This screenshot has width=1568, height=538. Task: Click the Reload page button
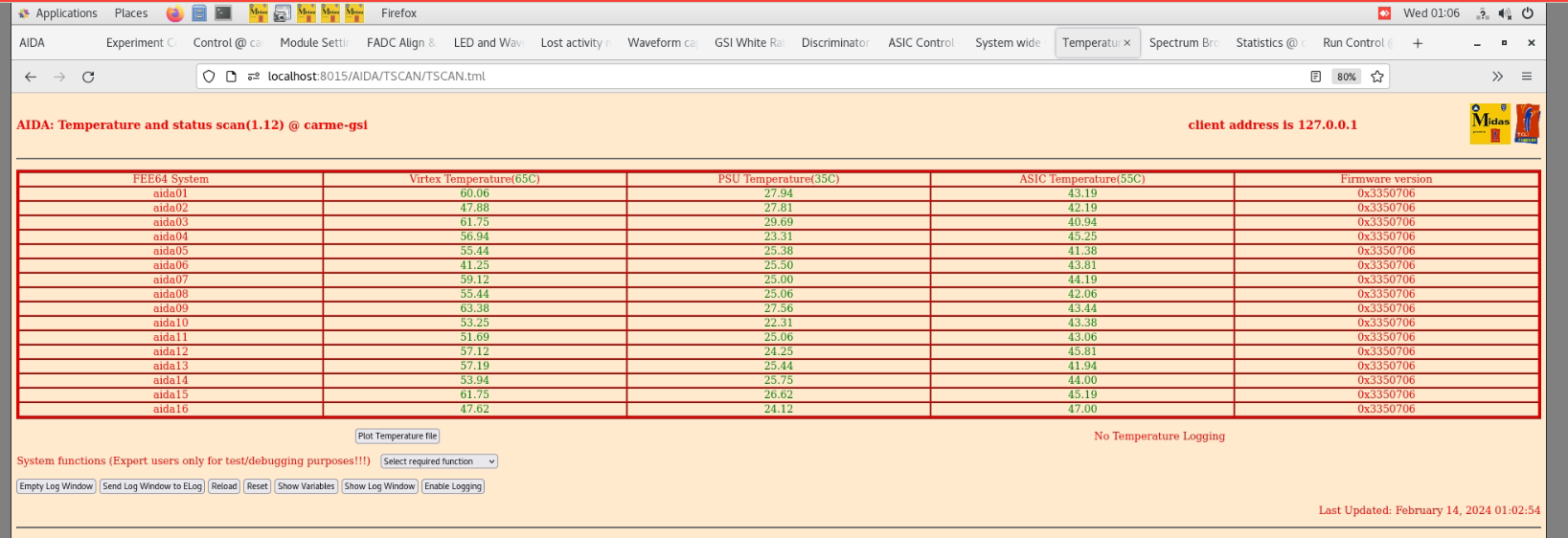point(224,486)
